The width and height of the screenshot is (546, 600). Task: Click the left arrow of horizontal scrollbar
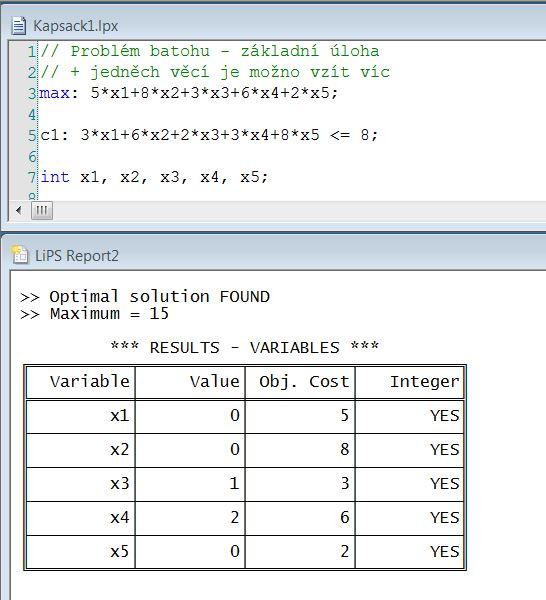(18, 210)
